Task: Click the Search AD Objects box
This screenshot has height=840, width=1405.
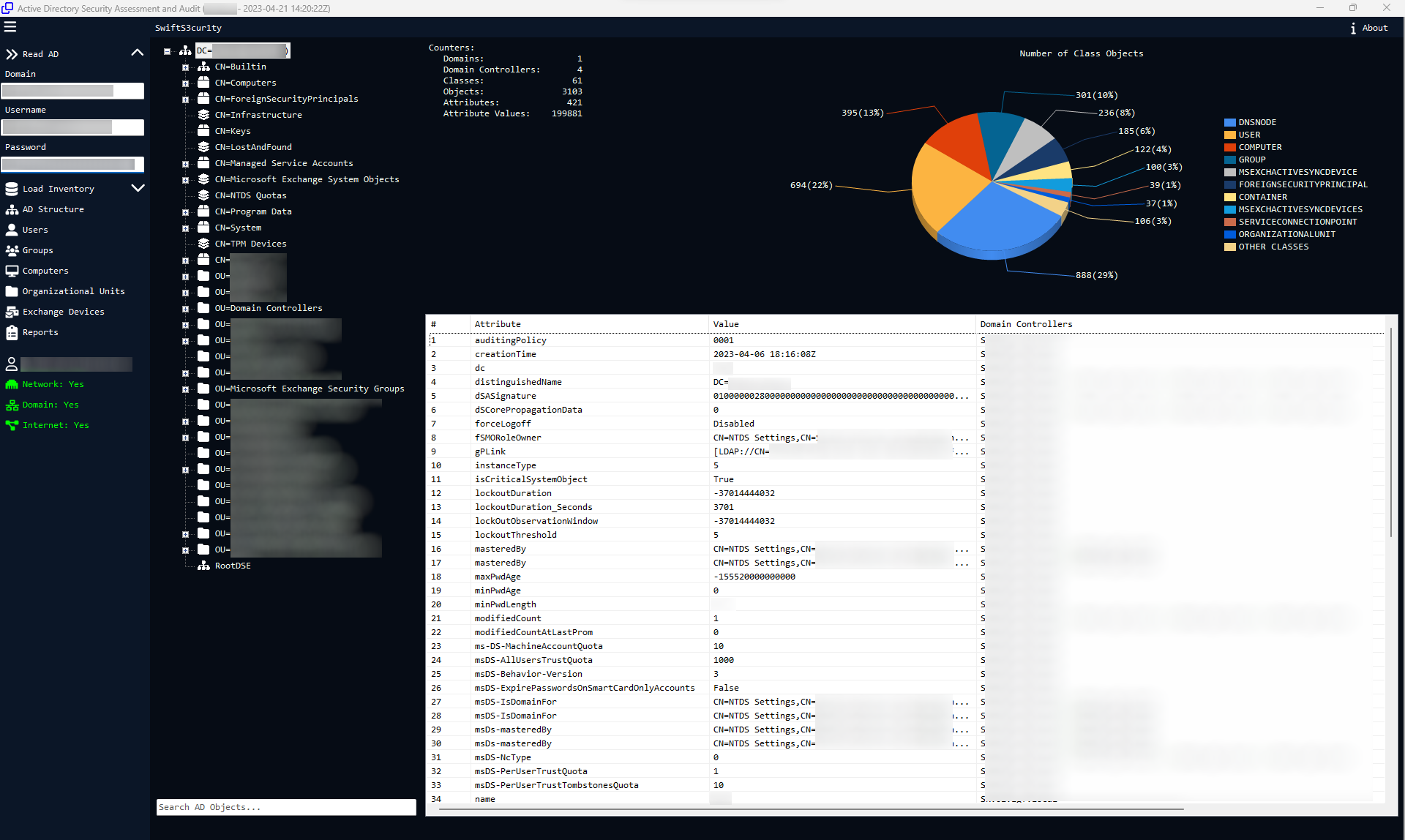Action: (x=286, y=807)
